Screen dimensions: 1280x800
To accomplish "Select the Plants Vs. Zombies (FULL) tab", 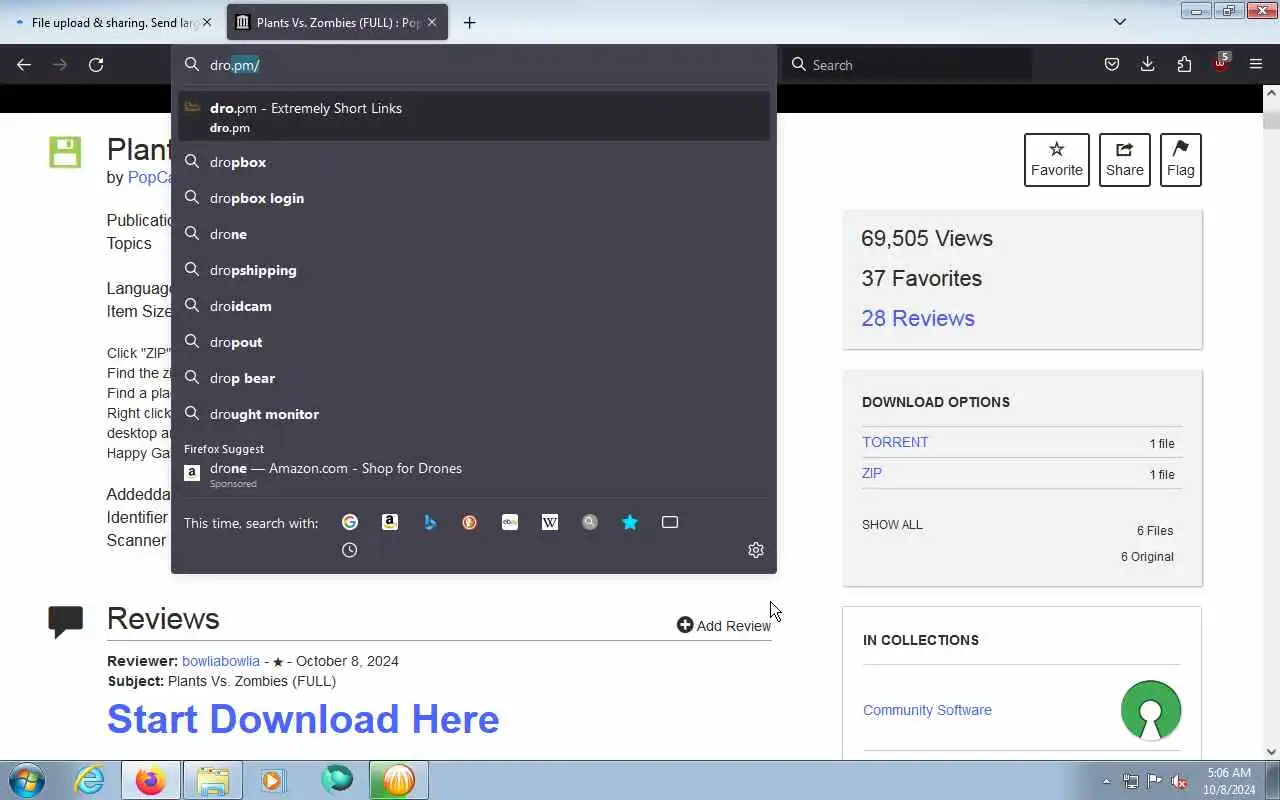I will (x=337, y=22).
